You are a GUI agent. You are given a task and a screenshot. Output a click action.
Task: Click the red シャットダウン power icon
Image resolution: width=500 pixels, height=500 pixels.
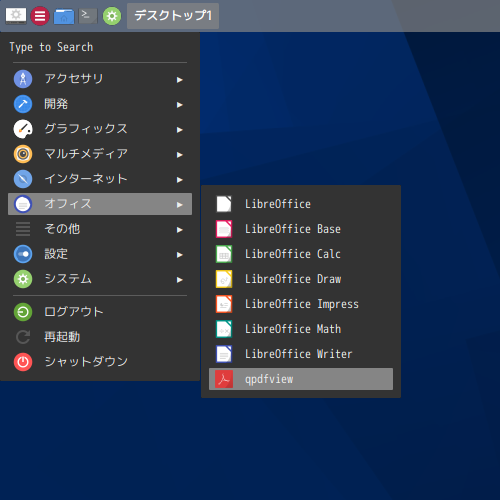(23, 362)
